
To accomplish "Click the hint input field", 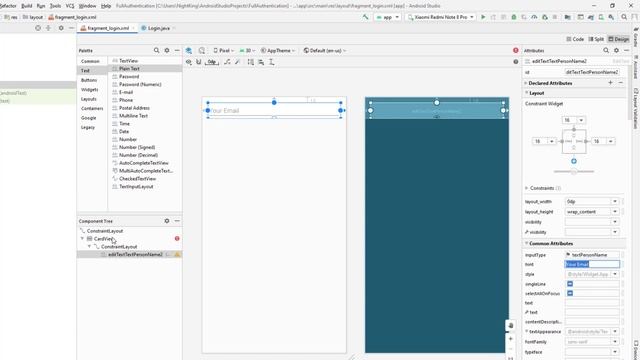I will click(x=592, y=264).
